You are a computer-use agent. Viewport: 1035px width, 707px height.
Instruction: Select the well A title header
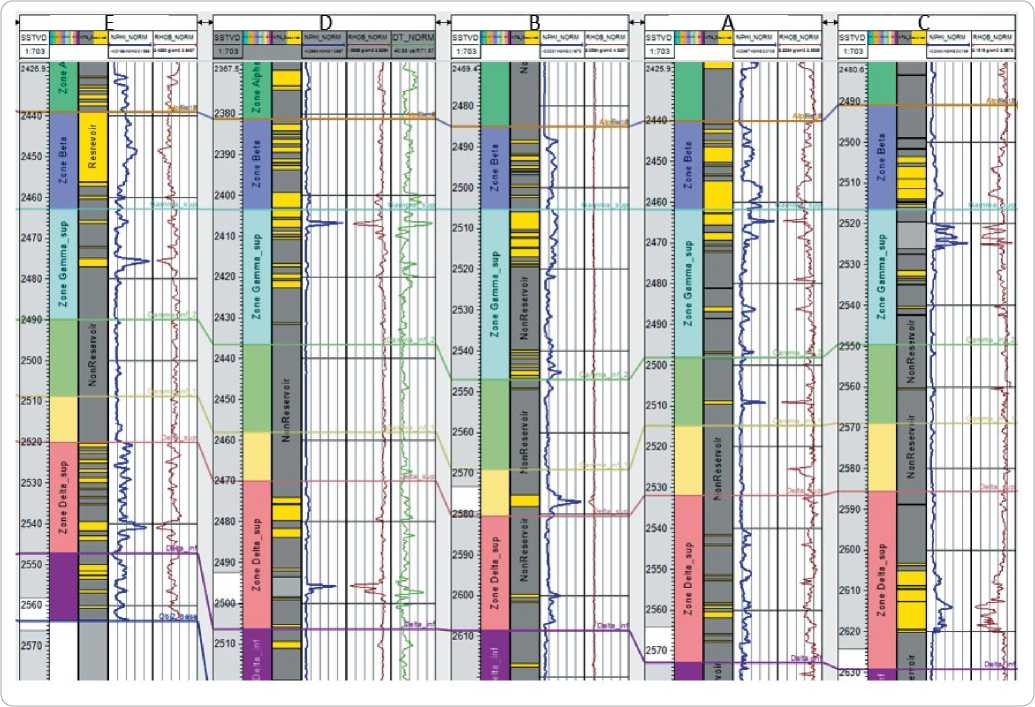tap(733, 22)
